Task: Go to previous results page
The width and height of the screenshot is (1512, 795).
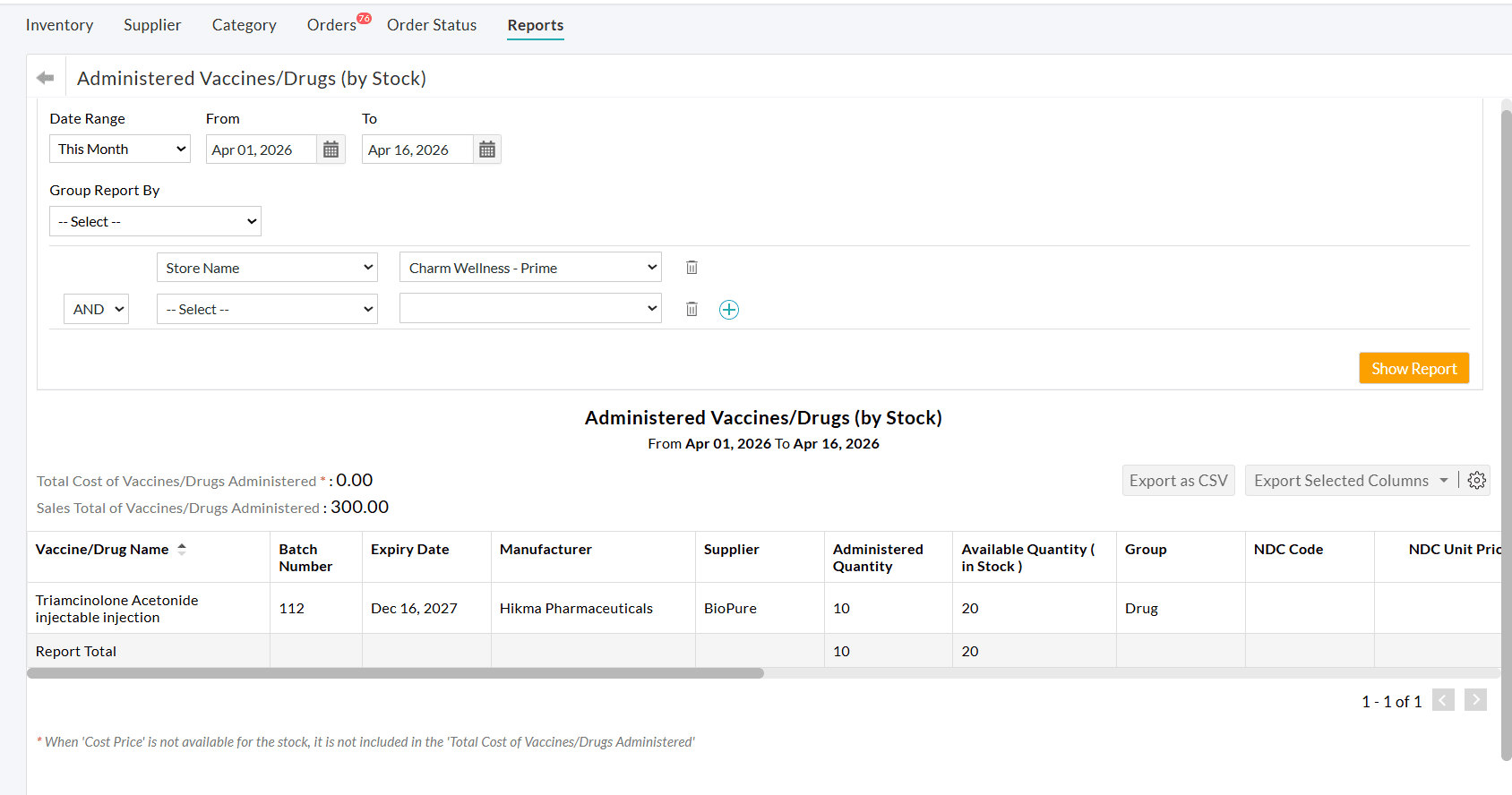Action: 1443,700
